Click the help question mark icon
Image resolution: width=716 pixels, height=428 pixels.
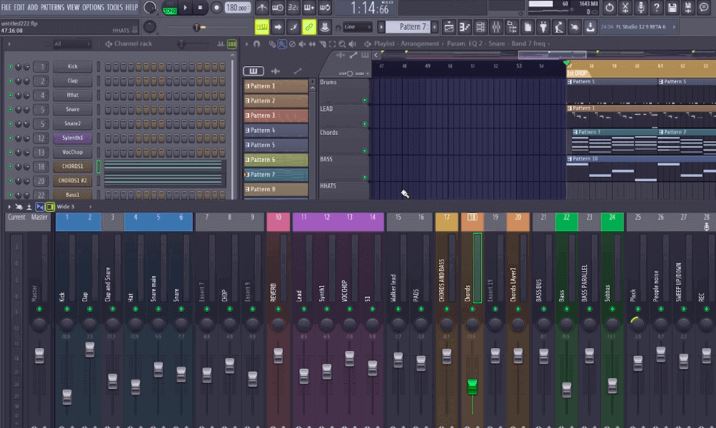click(x=656, y=8)
